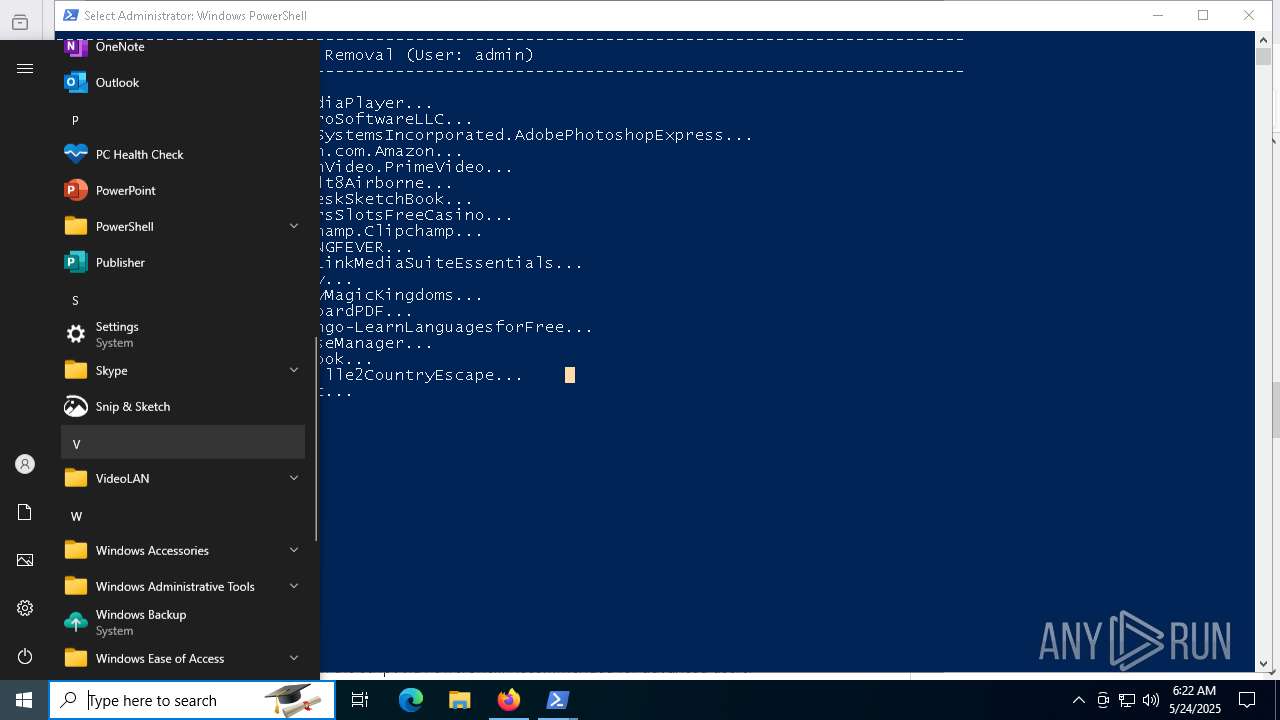The image size is (1280, 720).
Task: Launch Publisher from the app list
Action: tap(183, 263)
